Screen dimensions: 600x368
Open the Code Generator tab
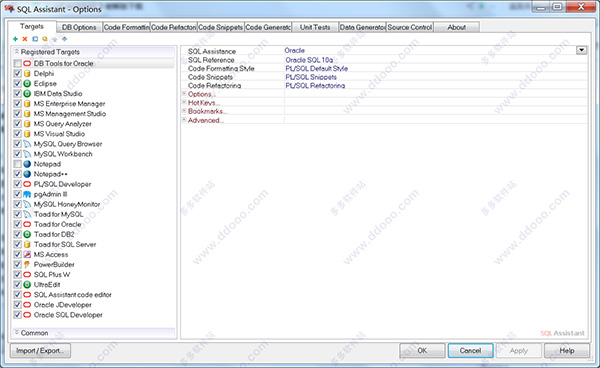pyautogui.click(x=268, y=27)
